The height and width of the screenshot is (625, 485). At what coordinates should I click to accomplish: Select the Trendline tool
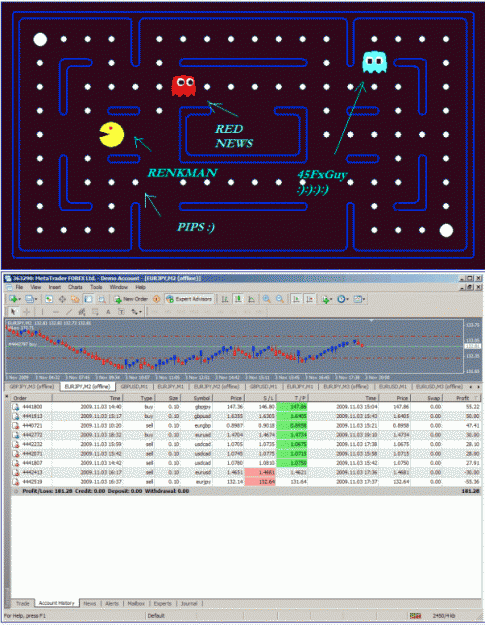[69, 312]
